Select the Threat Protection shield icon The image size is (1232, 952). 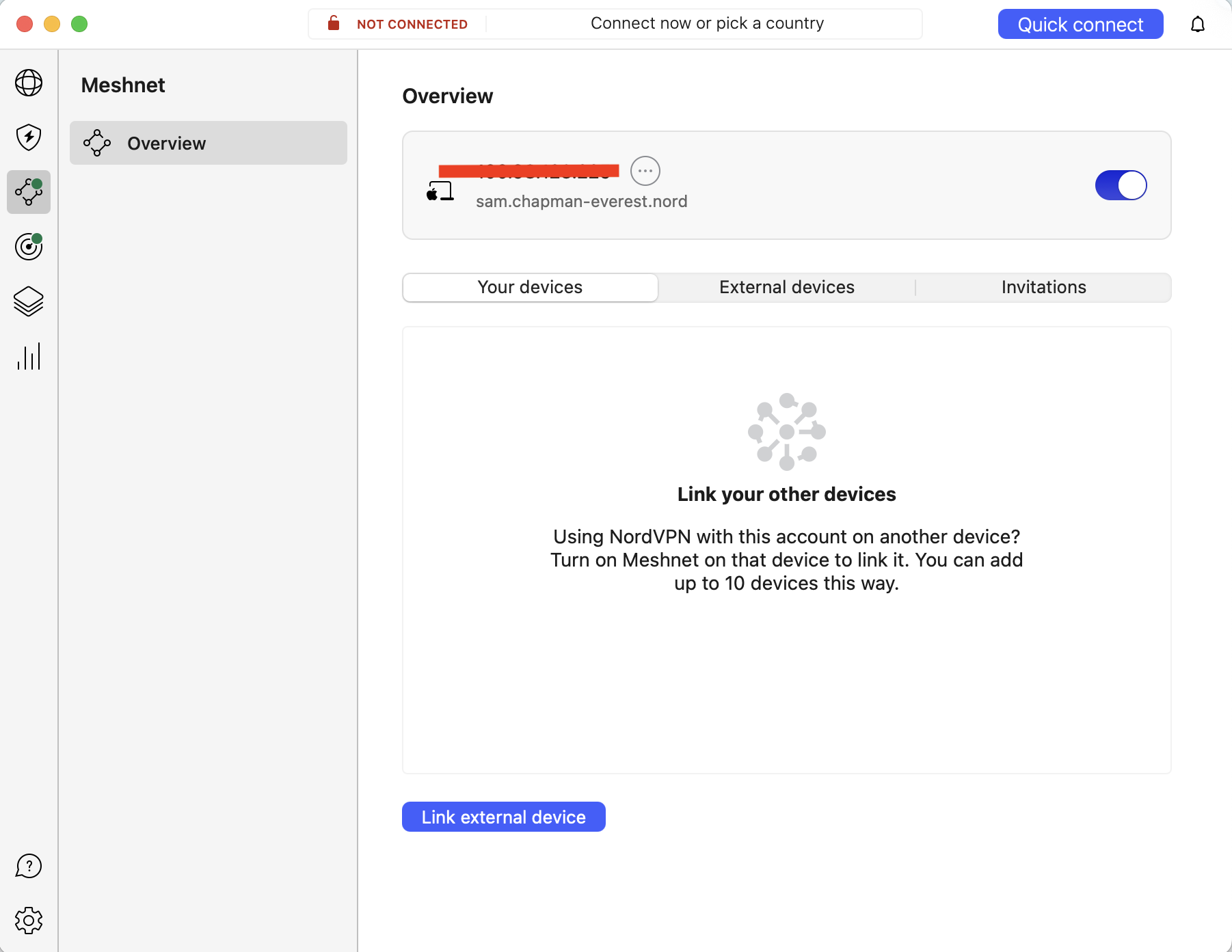(28, 137)
